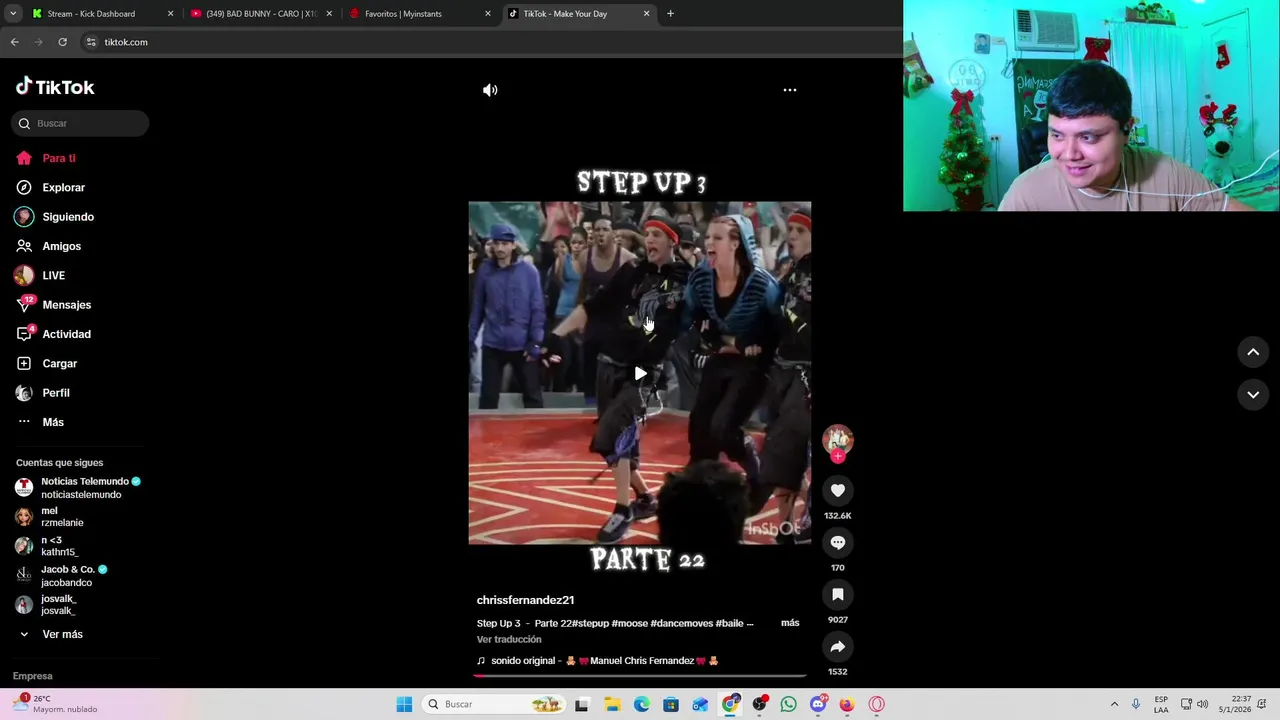Reload the TikTok page
This screenshot has width=1280, height=720.
click(62, 42)
